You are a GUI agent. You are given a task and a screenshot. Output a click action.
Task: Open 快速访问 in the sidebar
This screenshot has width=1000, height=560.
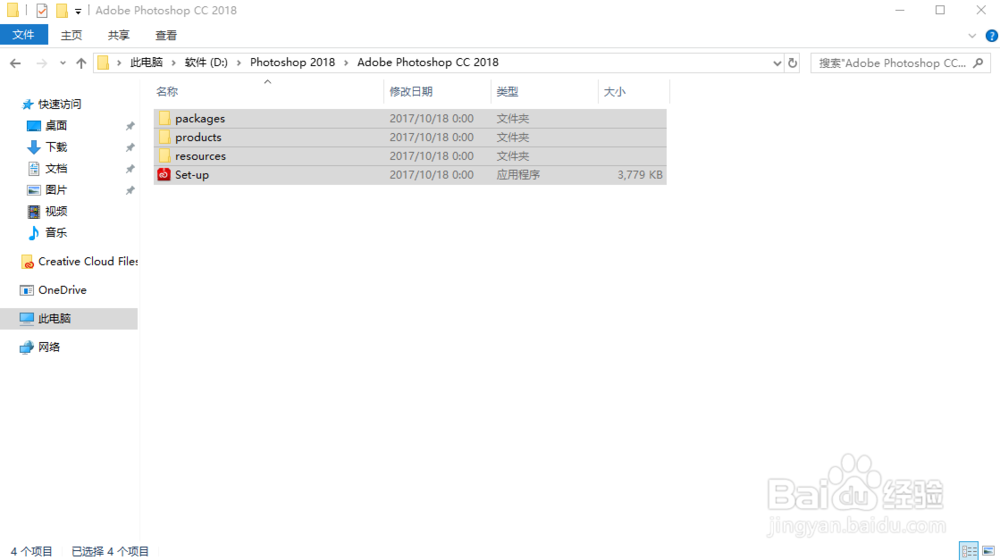[x=59, y=104]
